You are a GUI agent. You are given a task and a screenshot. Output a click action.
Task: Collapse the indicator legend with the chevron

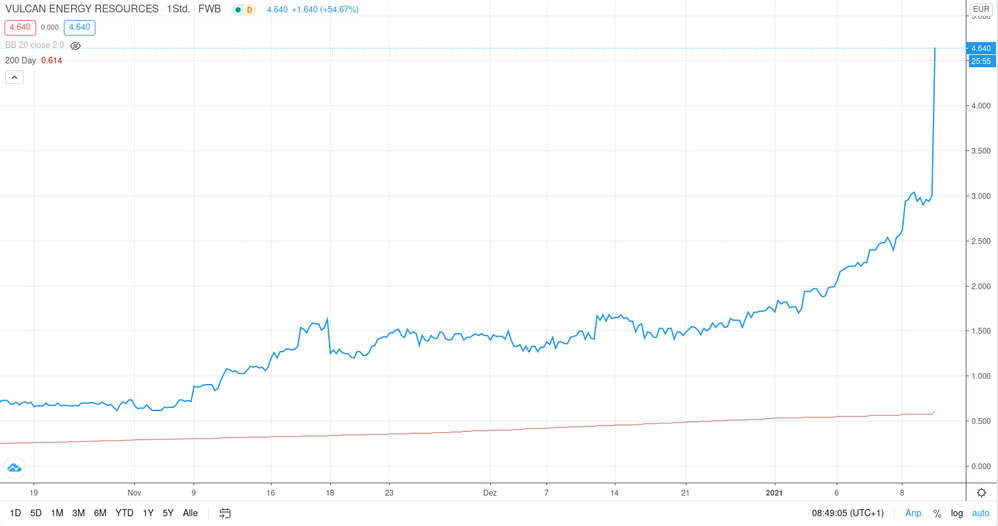14,77
